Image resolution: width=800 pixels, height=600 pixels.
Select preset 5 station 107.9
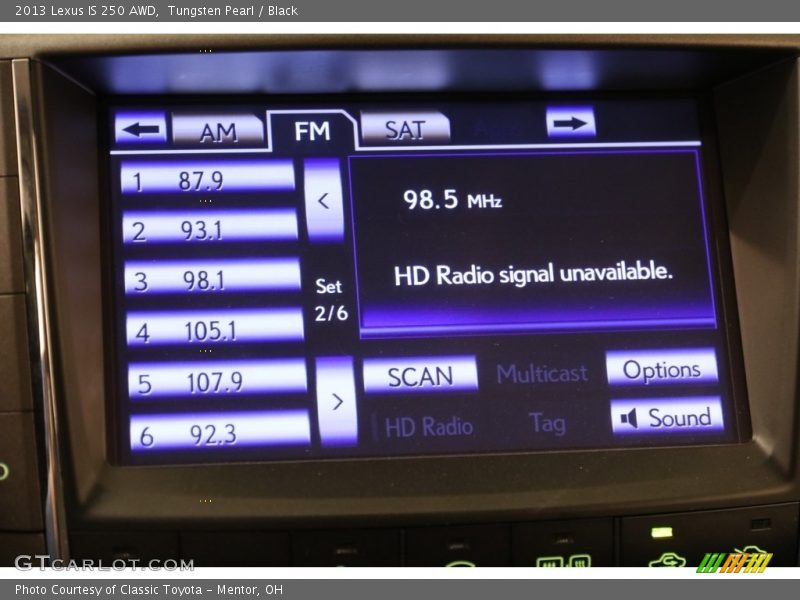[x=217, y=380]
